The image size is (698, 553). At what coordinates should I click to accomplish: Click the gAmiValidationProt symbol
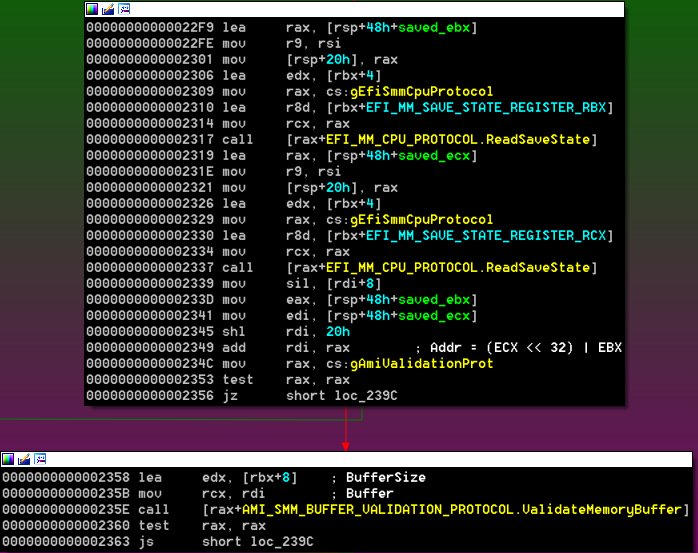pyautogui.click(x=422, y=364)
